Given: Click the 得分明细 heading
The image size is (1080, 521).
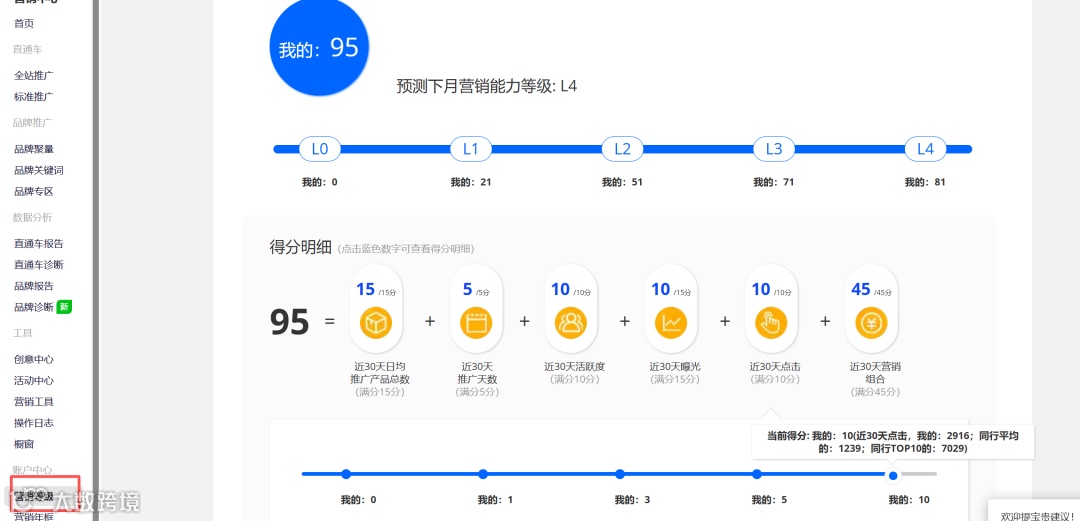Looking at the screenshot, I should pos(300,247).
